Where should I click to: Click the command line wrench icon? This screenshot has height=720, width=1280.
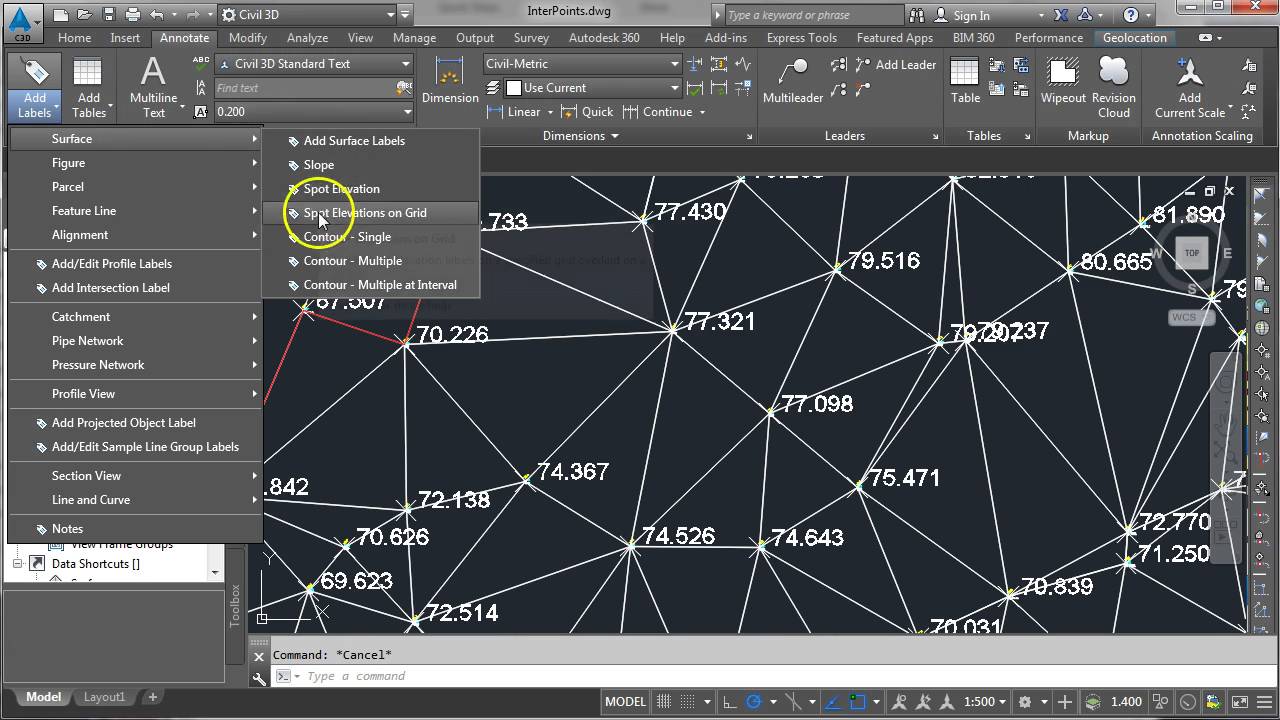[x=259, y=677]
